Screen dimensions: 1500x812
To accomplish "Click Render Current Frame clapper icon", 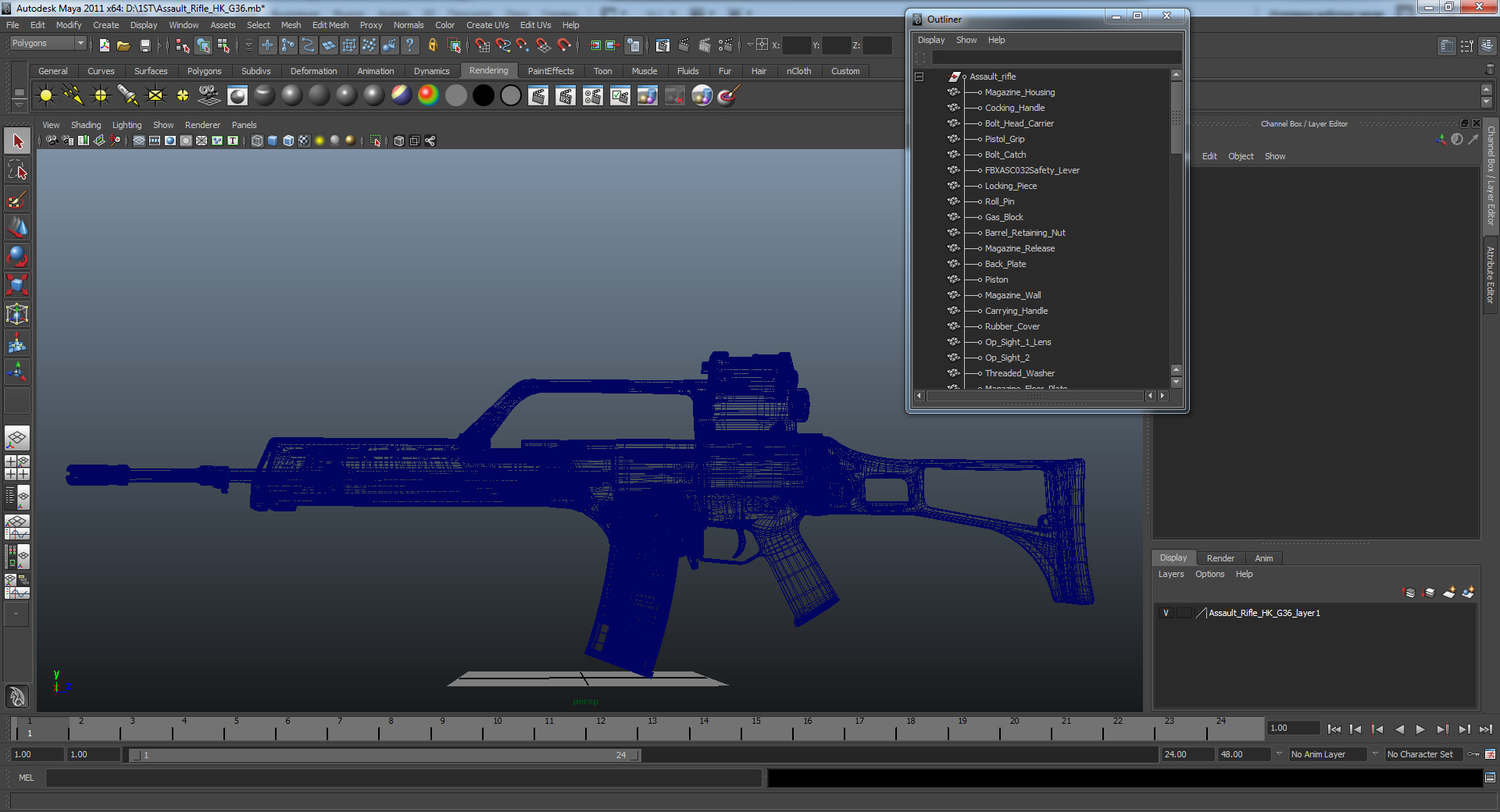I will point(537,95).
